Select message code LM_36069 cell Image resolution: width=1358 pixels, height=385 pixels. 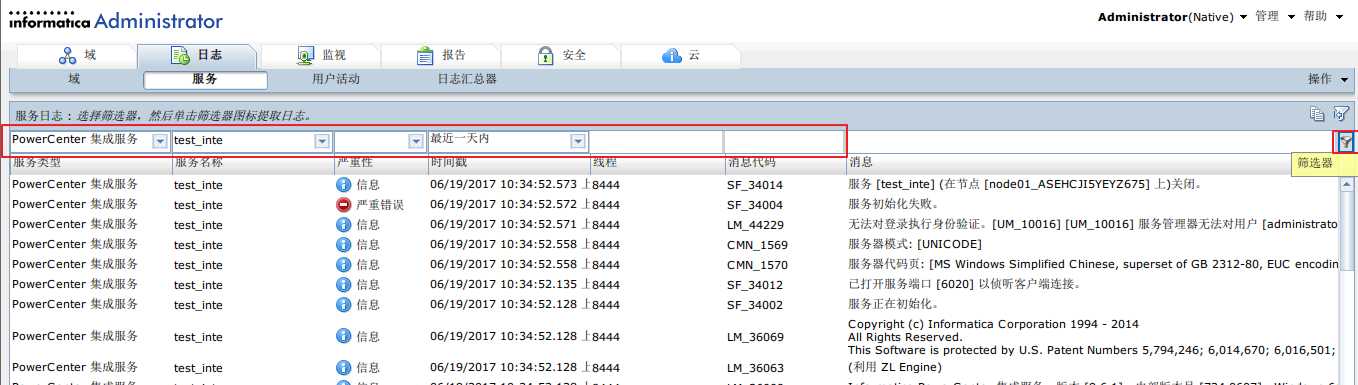755,338
